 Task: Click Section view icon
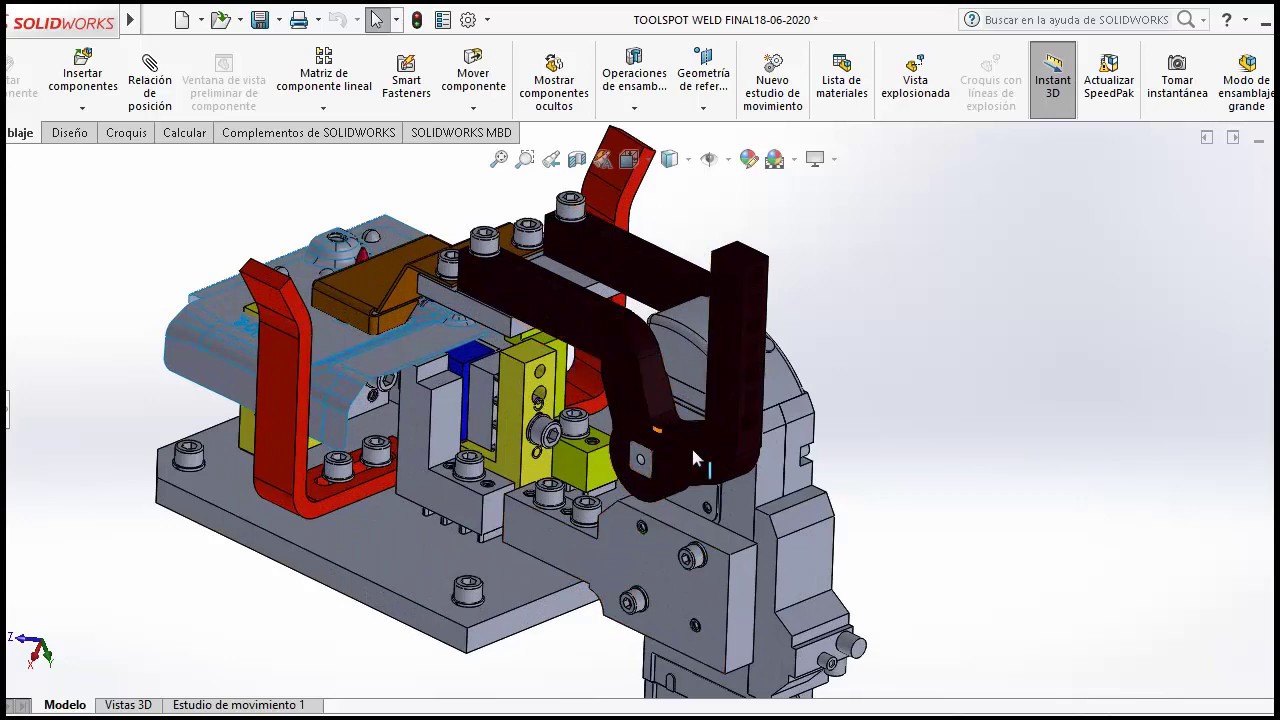pos(577,159)
